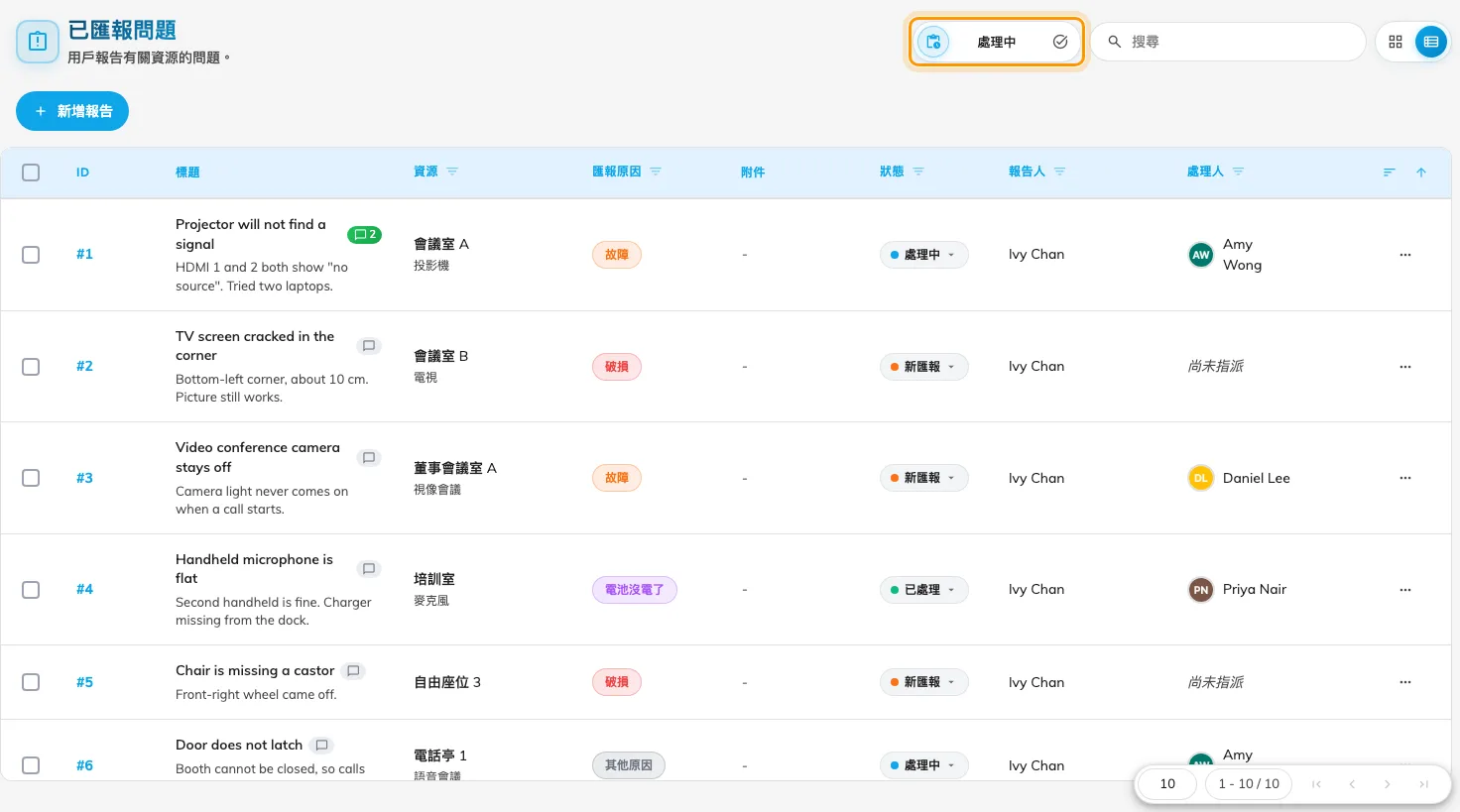The image size is (1460, 812).
Task: Select the 處理中 filter tab
Action: (997, 42)
